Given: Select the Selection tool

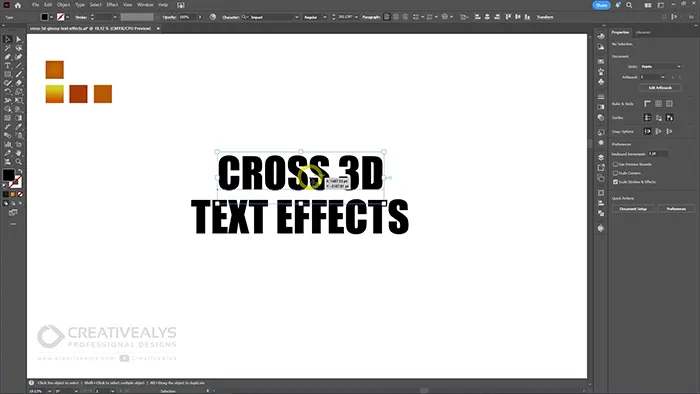Looking at the screenshot, I should (8, 39).
